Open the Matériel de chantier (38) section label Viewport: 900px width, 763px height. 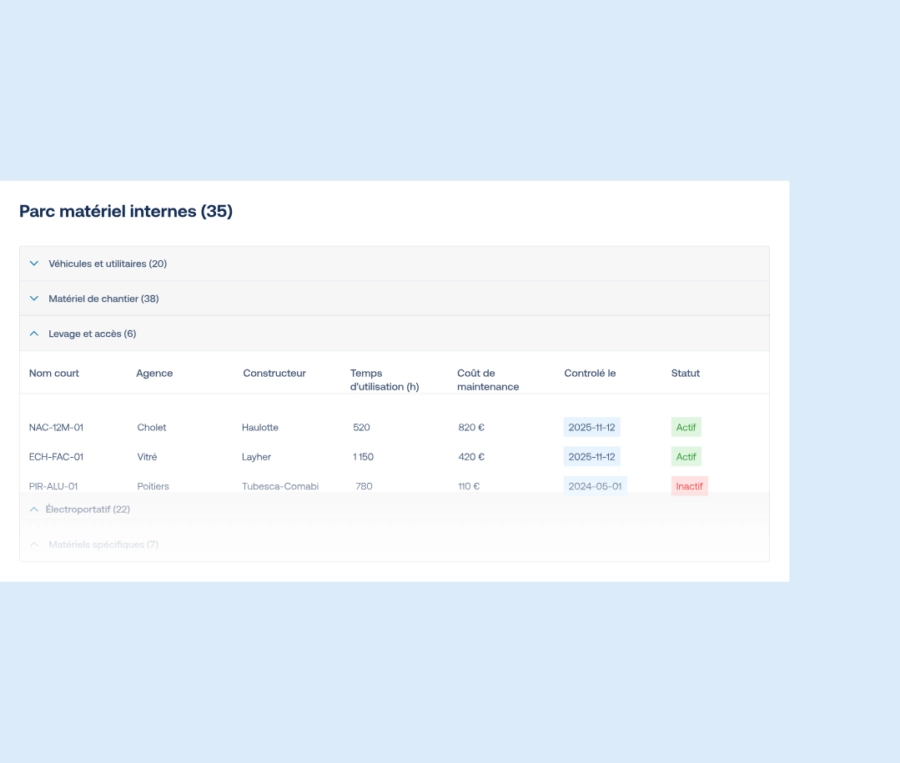pos(103,299)
